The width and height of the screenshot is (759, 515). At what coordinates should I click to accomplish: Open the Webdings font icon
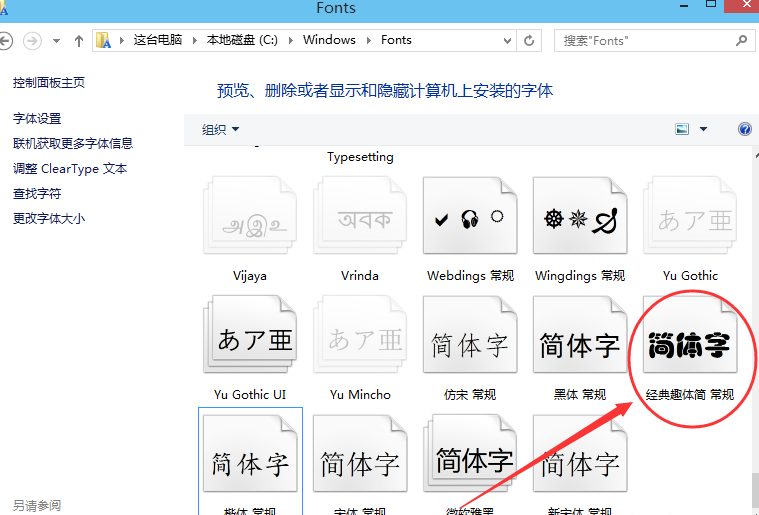470,220
